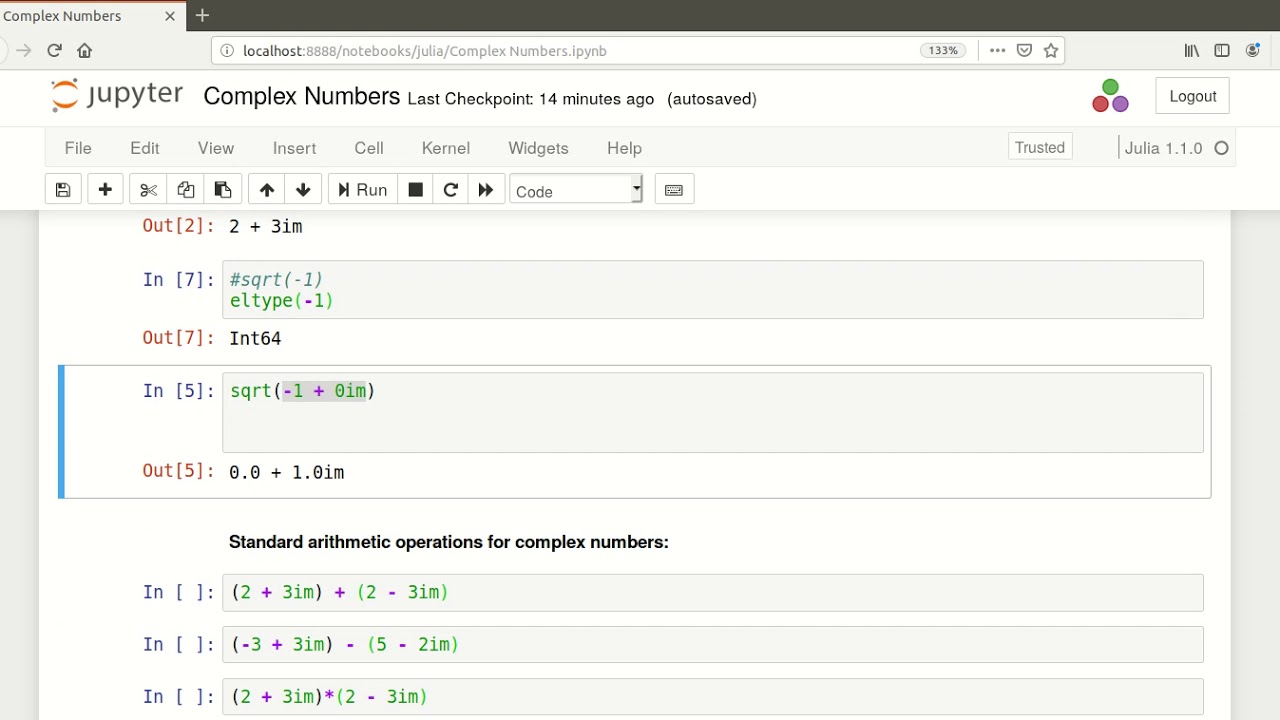Copy selected cells icon
The width and height of the screenshot is (1280, 720).
point(185,190)
